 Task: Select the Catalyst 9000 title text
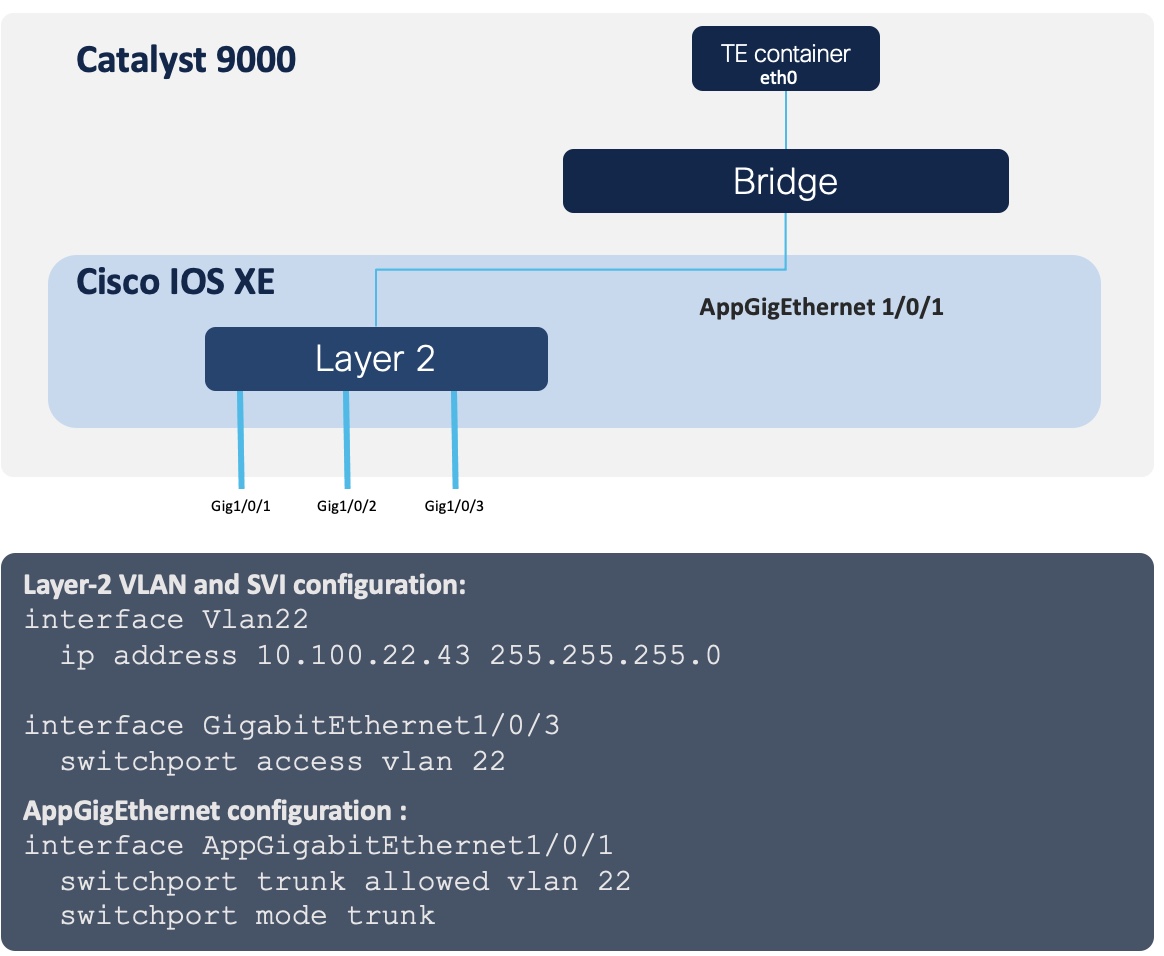tap(186, 61)
